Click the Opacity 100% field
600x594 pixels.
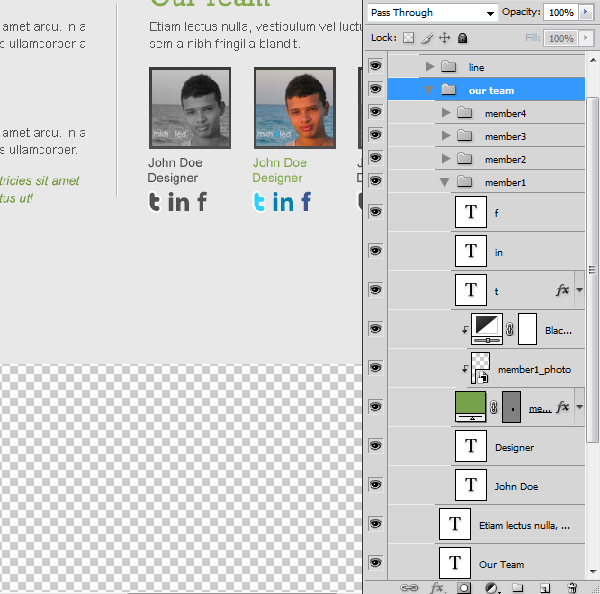tap(561, 13)
